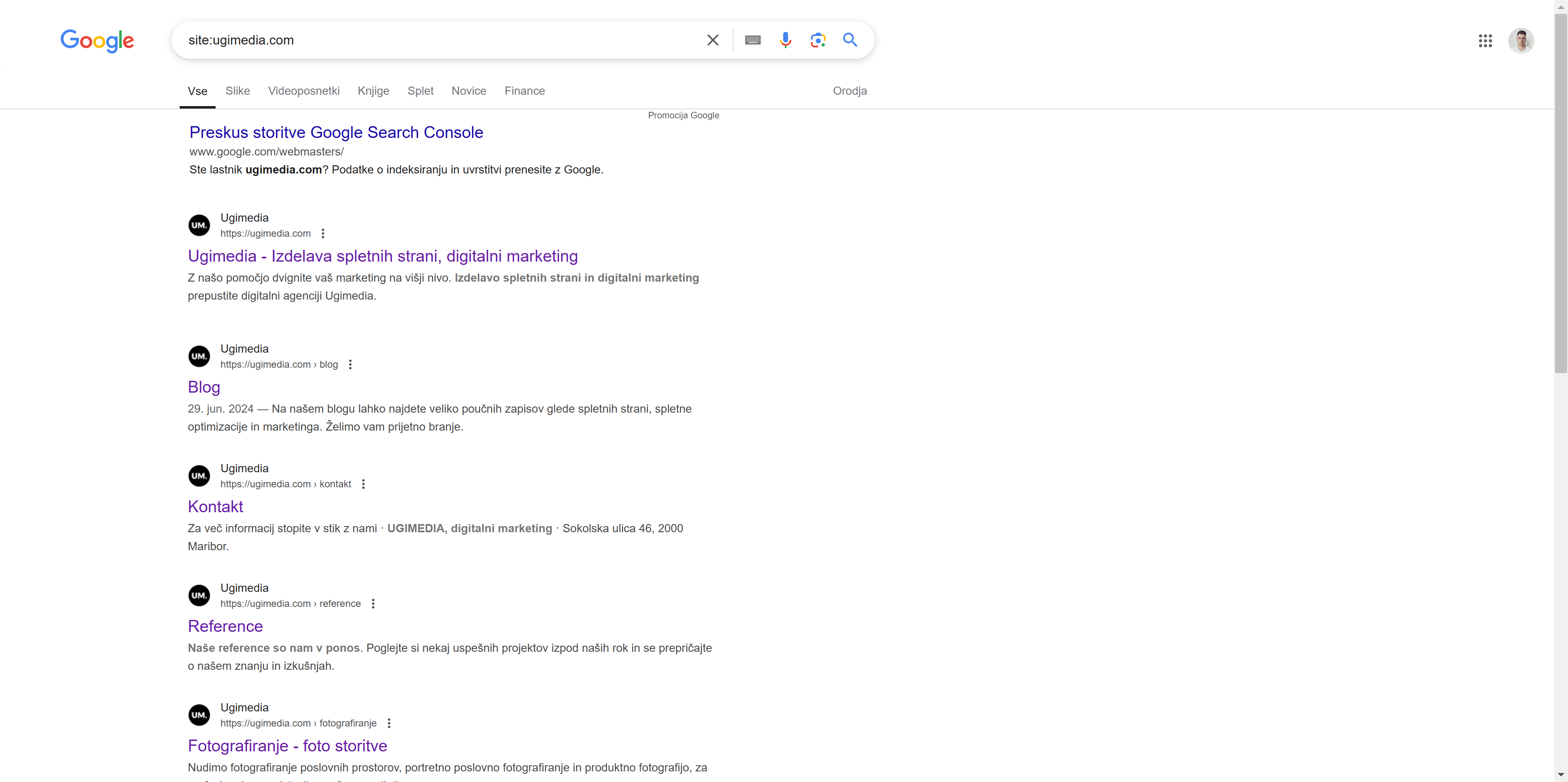Open Google Lens image search
This screenshot has width=1568, height=782.
pyautogui.click(x=817, y=40)
